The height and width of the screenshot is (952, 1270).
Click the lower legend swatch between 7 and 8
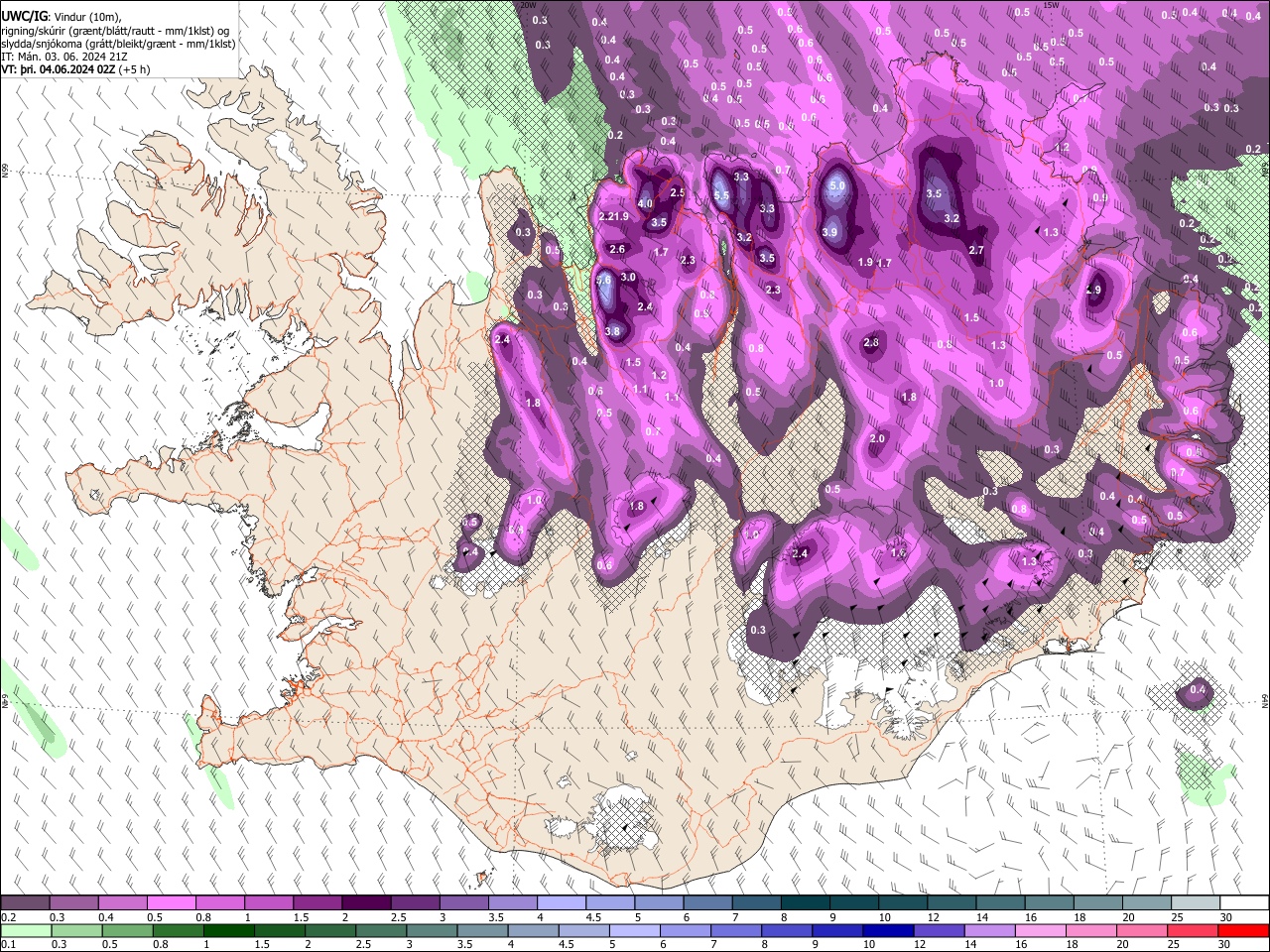[x=736, y=931]
